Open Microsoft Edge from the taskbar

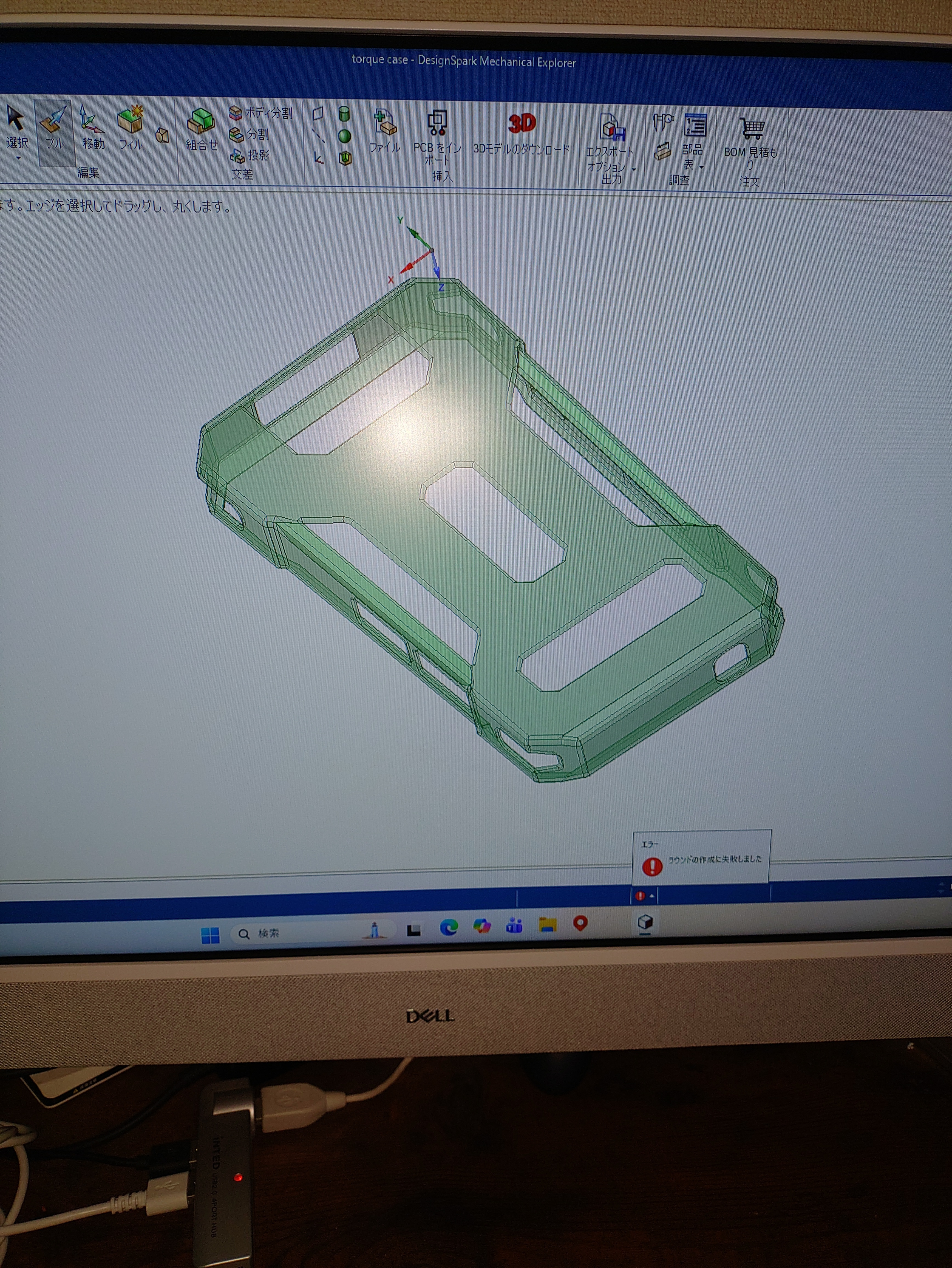coord(448,927)
